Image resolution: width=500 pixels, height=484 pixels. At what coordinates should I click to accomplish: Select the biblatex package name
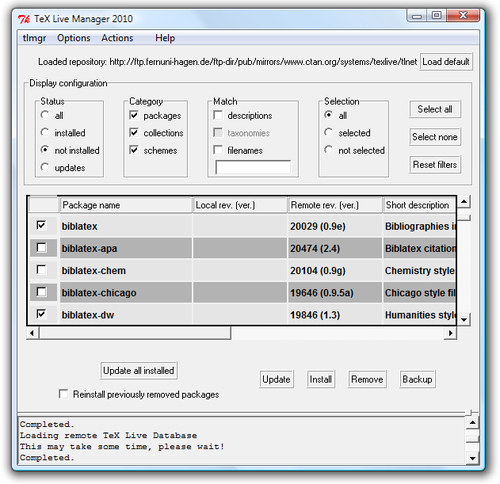tap(80, 226)
